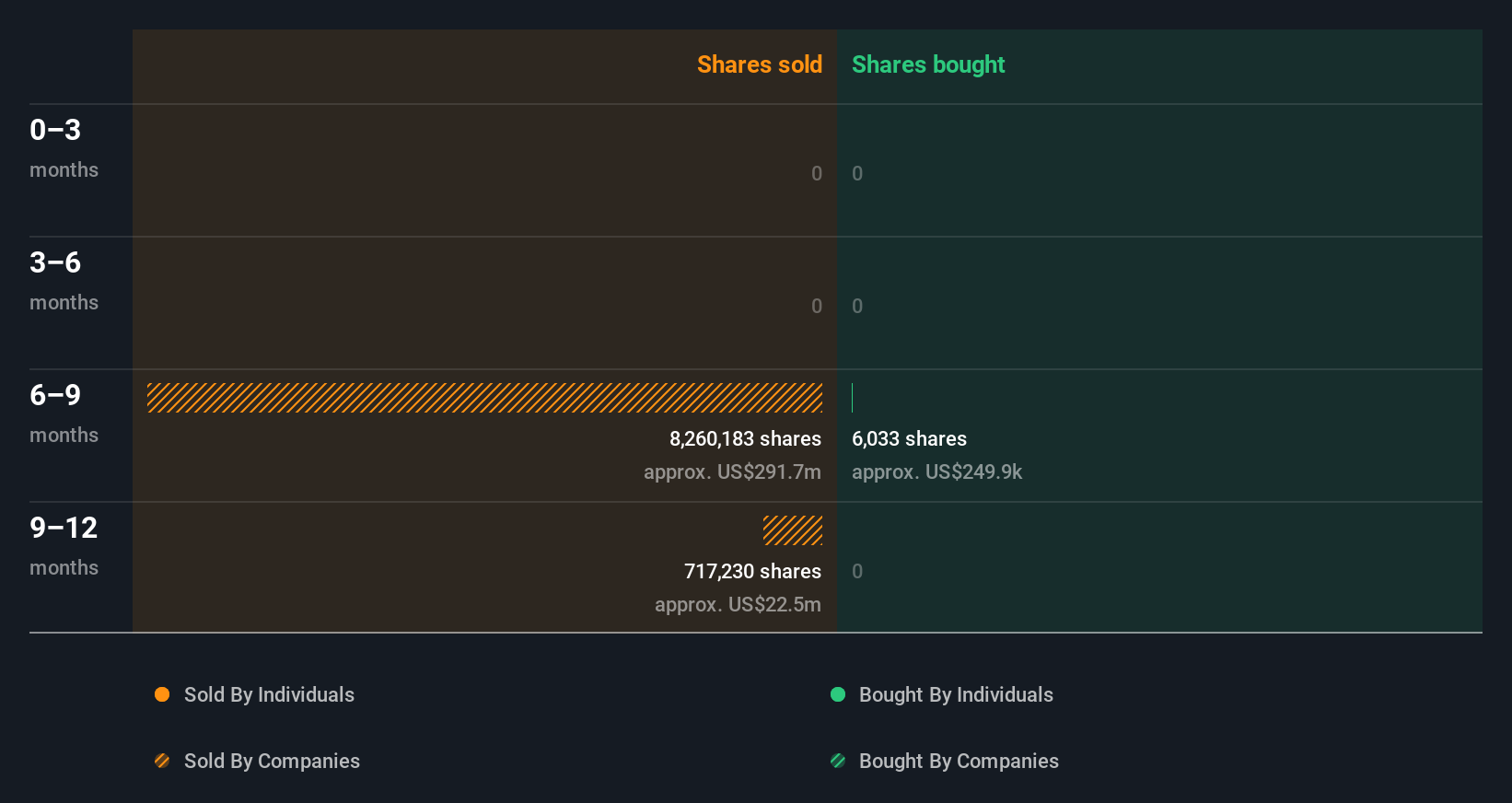1512x803 pixels.
Task: Click the bought zero in 0–3 months row
Action: point(857,173)
